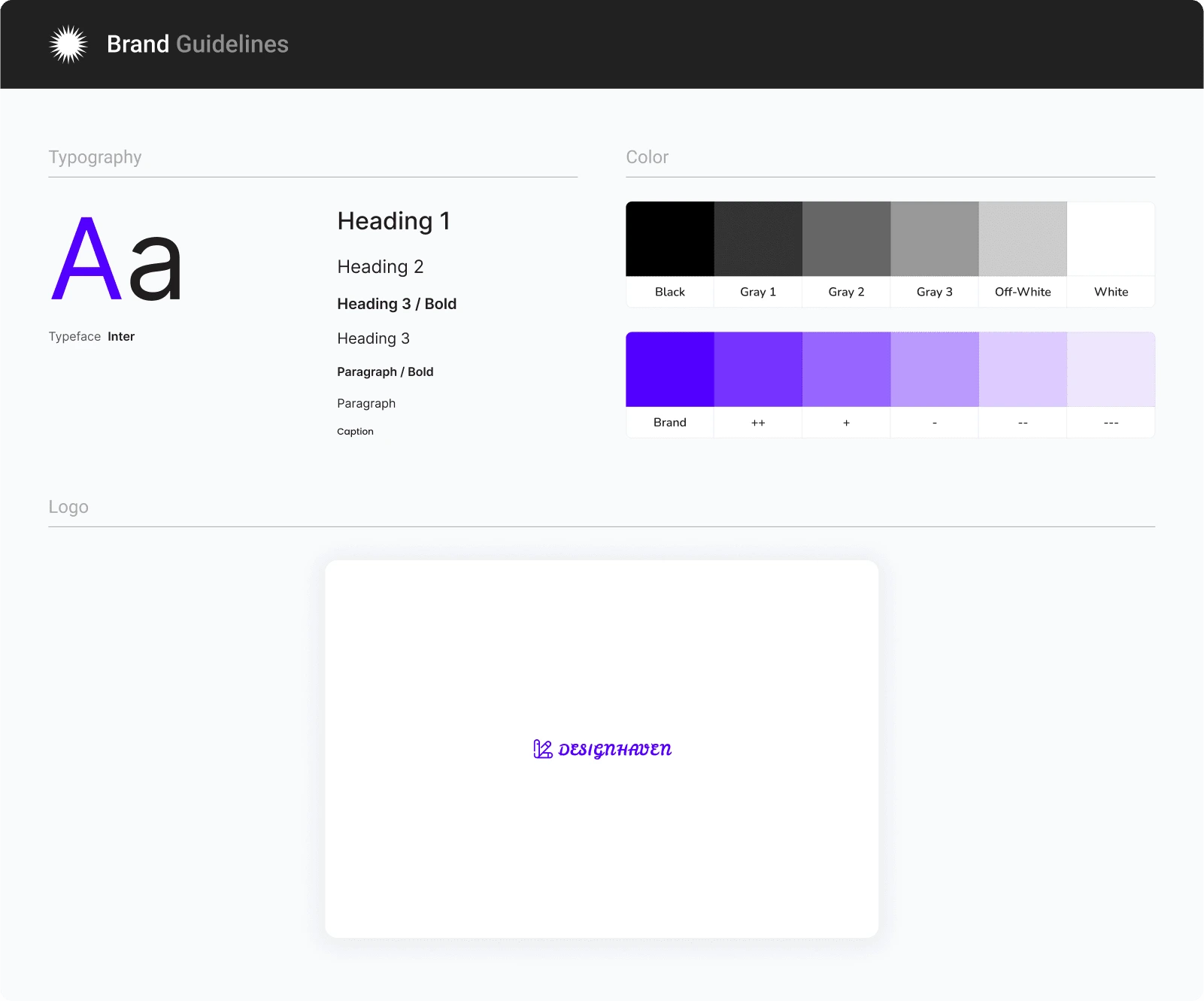Click the large Aa type specimen
The height and width of the screenshot is (1001, 1204).
click(x=117, y=259)
